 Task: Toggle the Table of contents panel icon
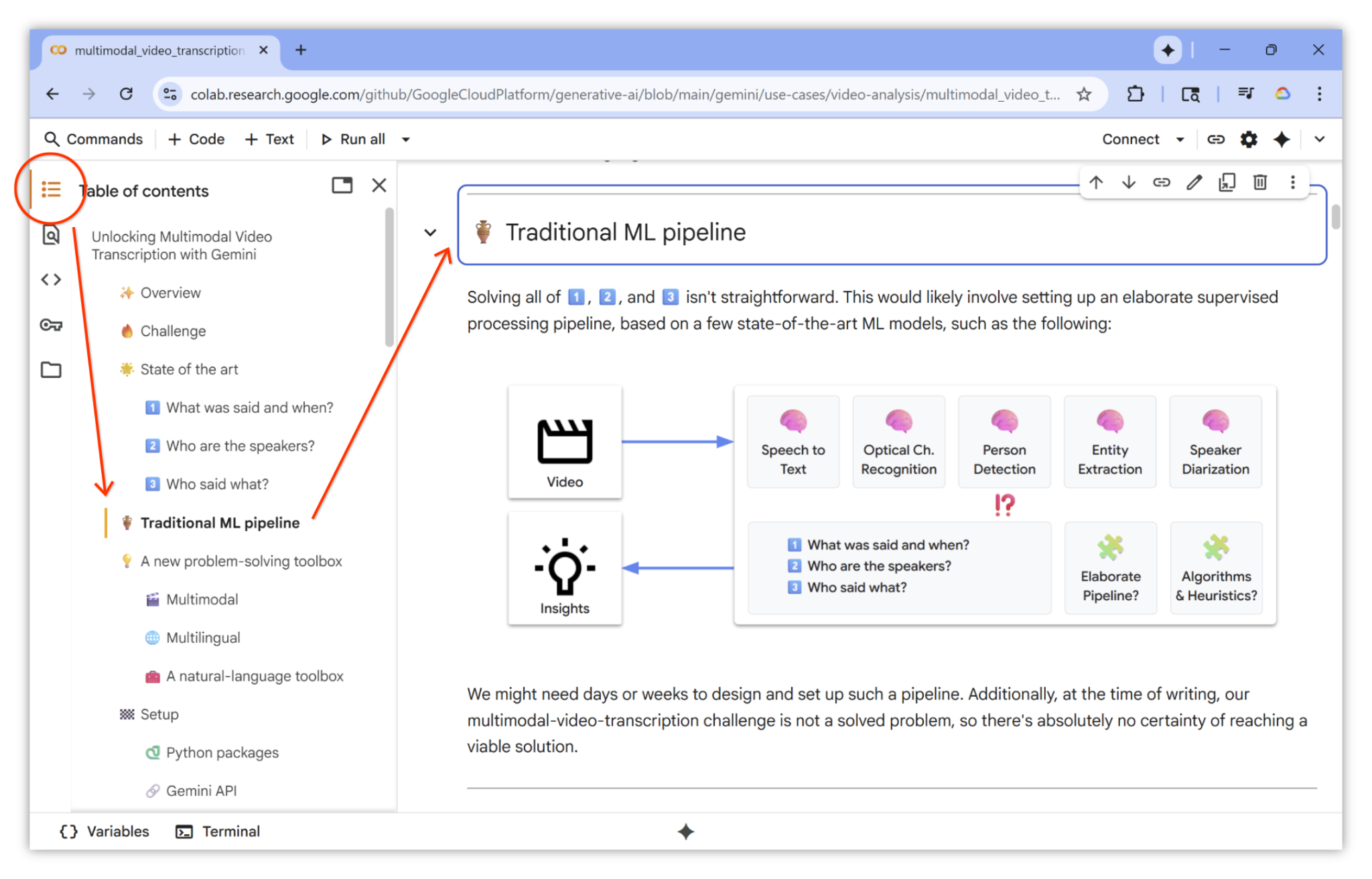pyautogui.click(x=51, y=190)
